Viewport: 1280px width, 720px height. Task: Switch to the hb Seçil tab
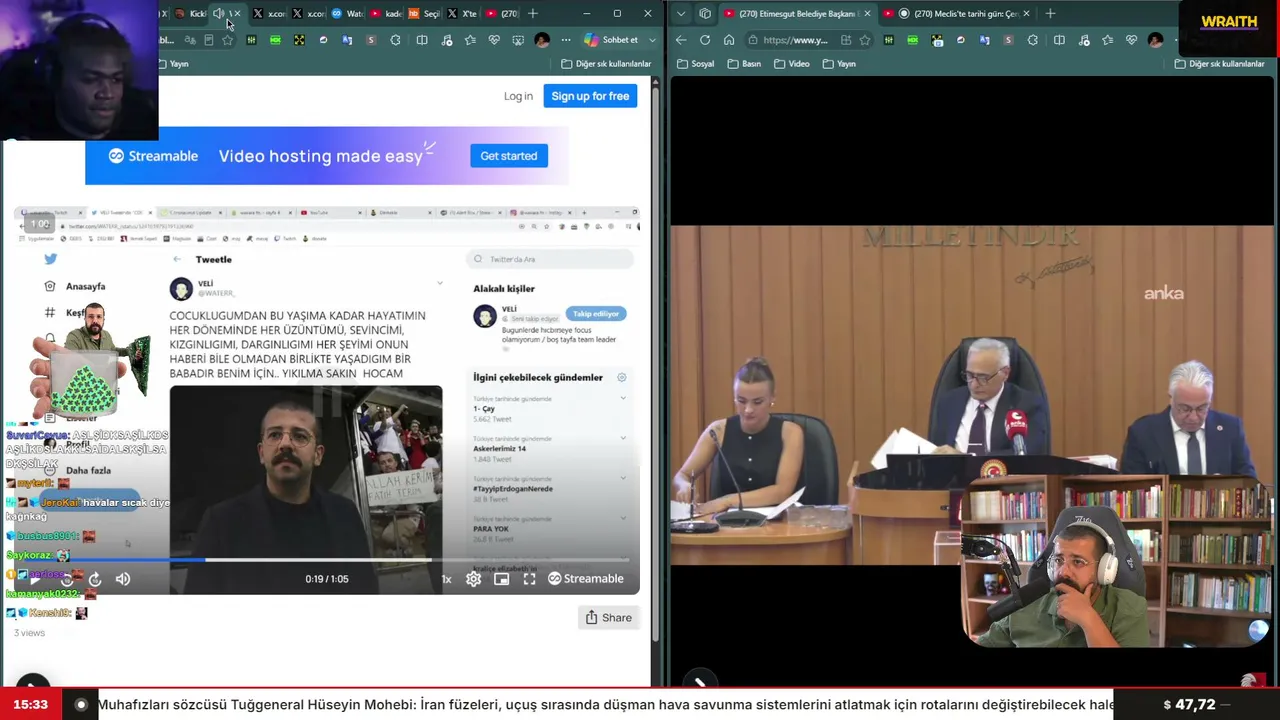[424, 14]
